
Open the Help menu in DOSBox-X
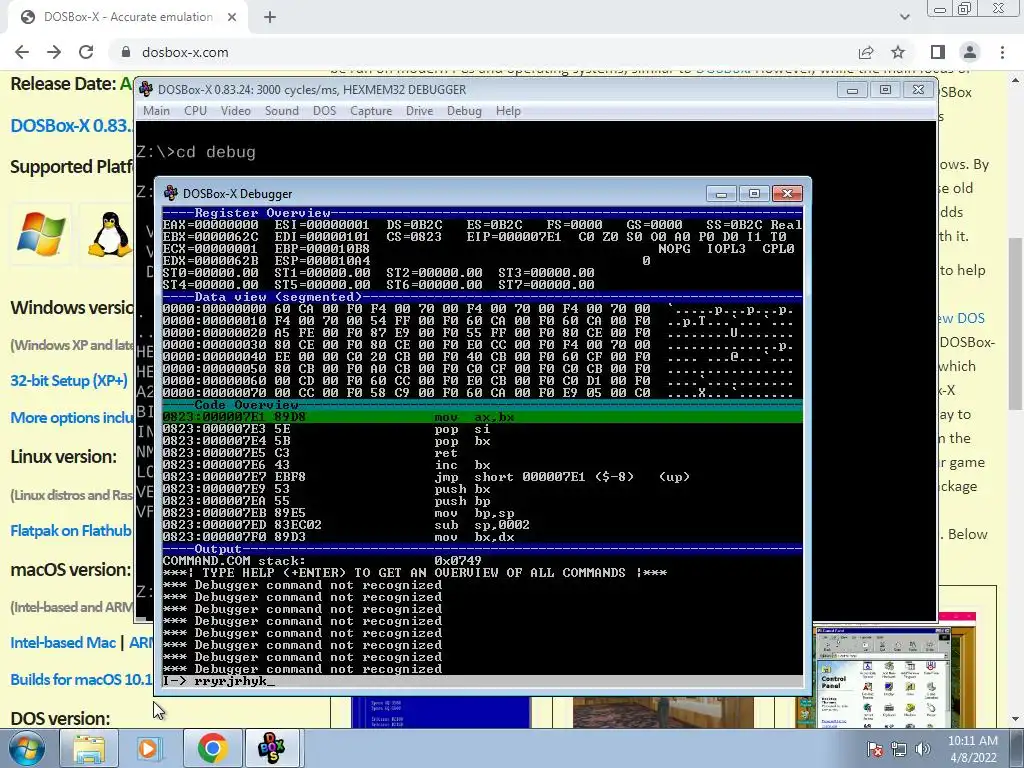coord(508,111)
